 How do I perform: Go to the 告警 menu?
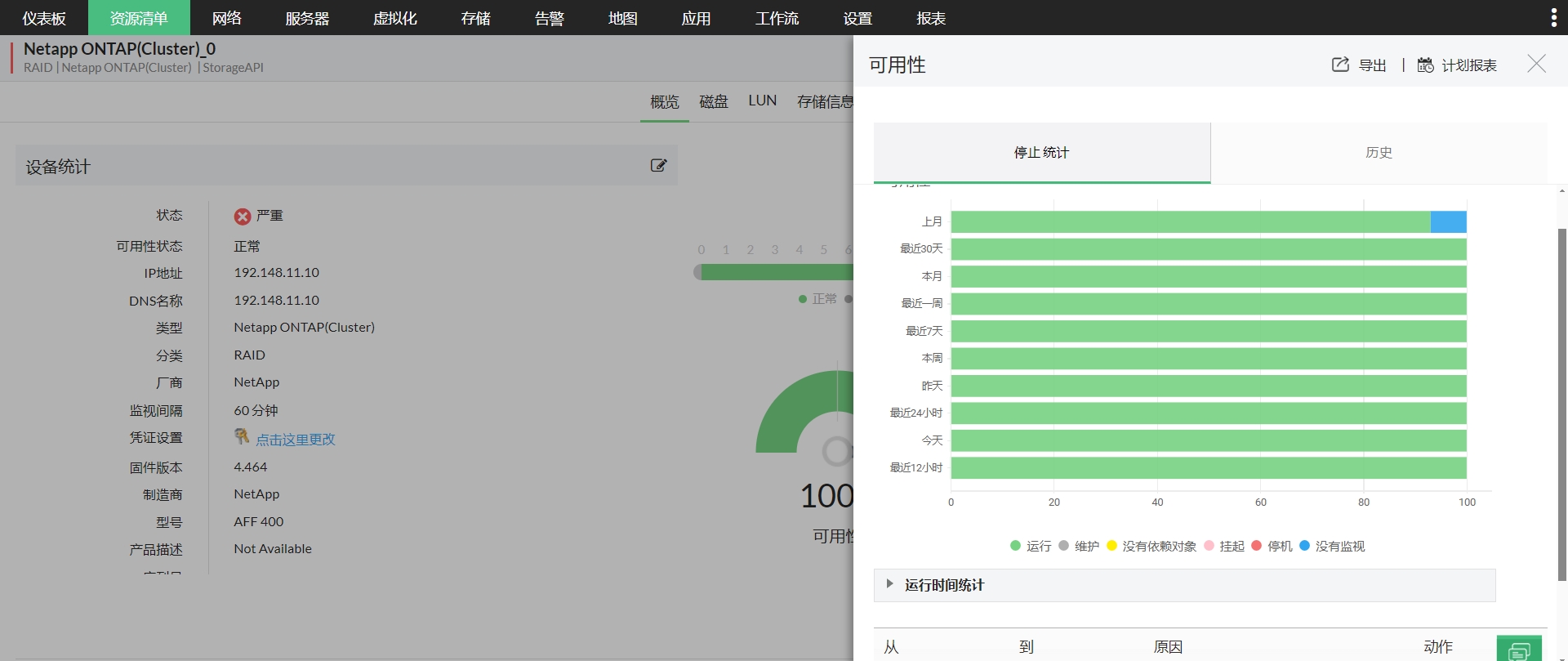coord(550,18)
